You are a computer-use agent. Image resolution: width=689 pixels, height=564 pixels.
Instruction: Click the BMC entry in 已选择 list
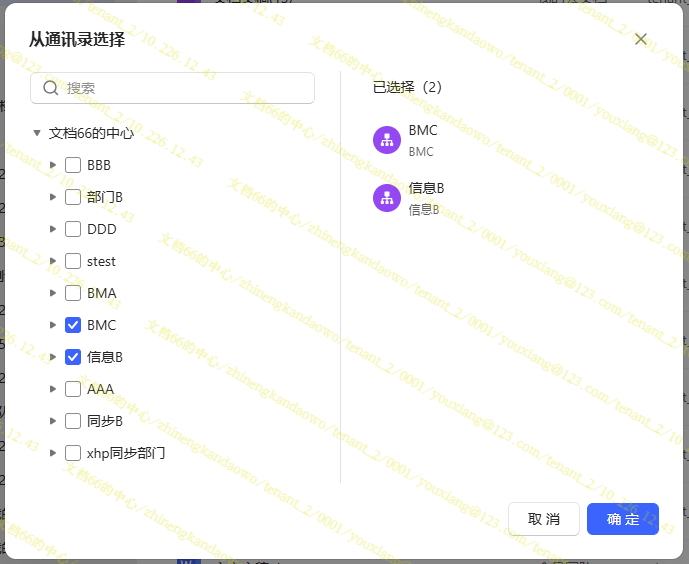pyautogui.click(x=422, y=131)
